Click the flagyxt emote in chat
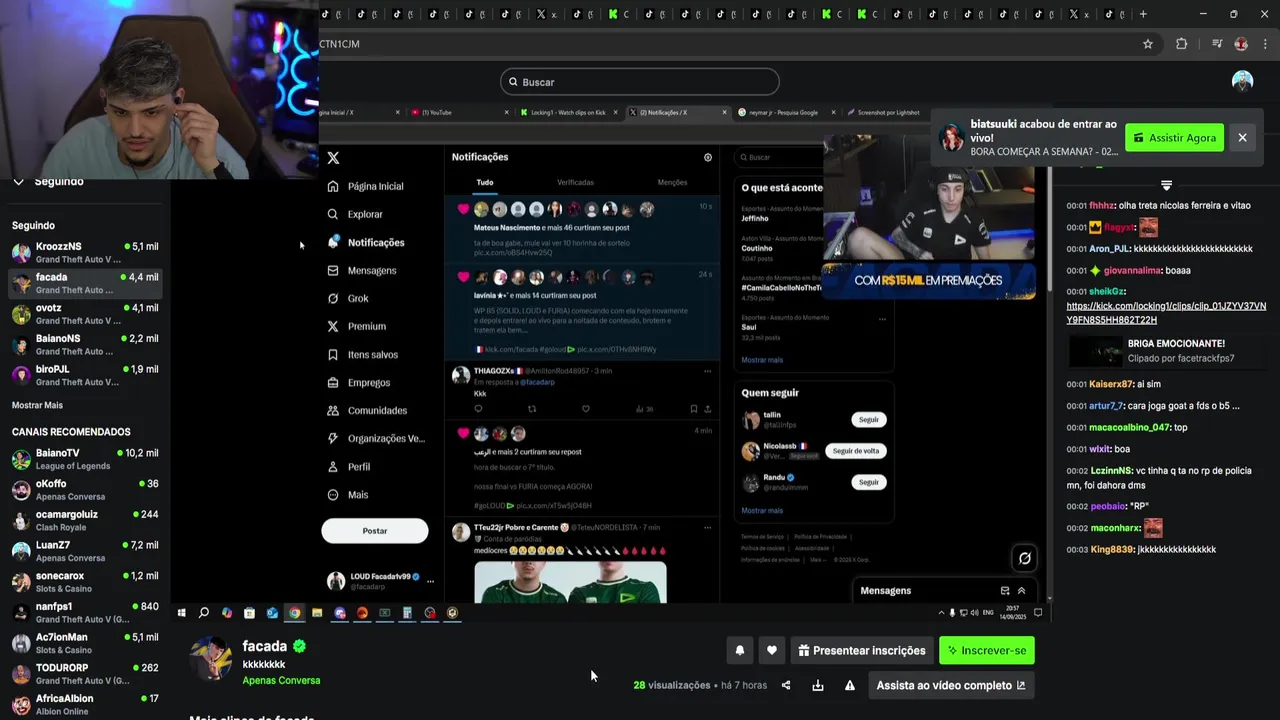 click(1148, 227)
